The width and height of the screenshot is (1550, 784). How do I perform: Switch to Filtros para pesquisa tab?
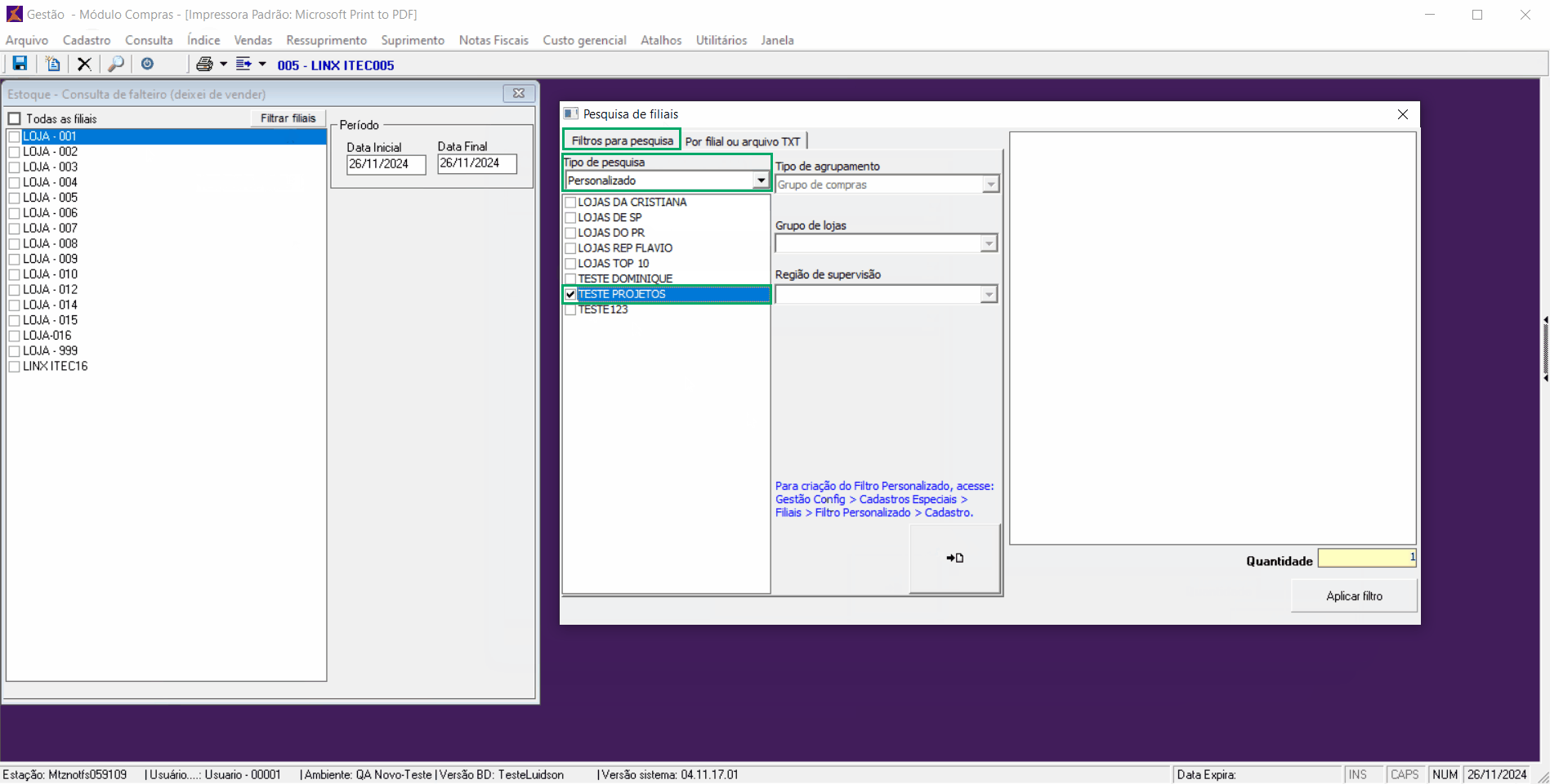point(622,140)
